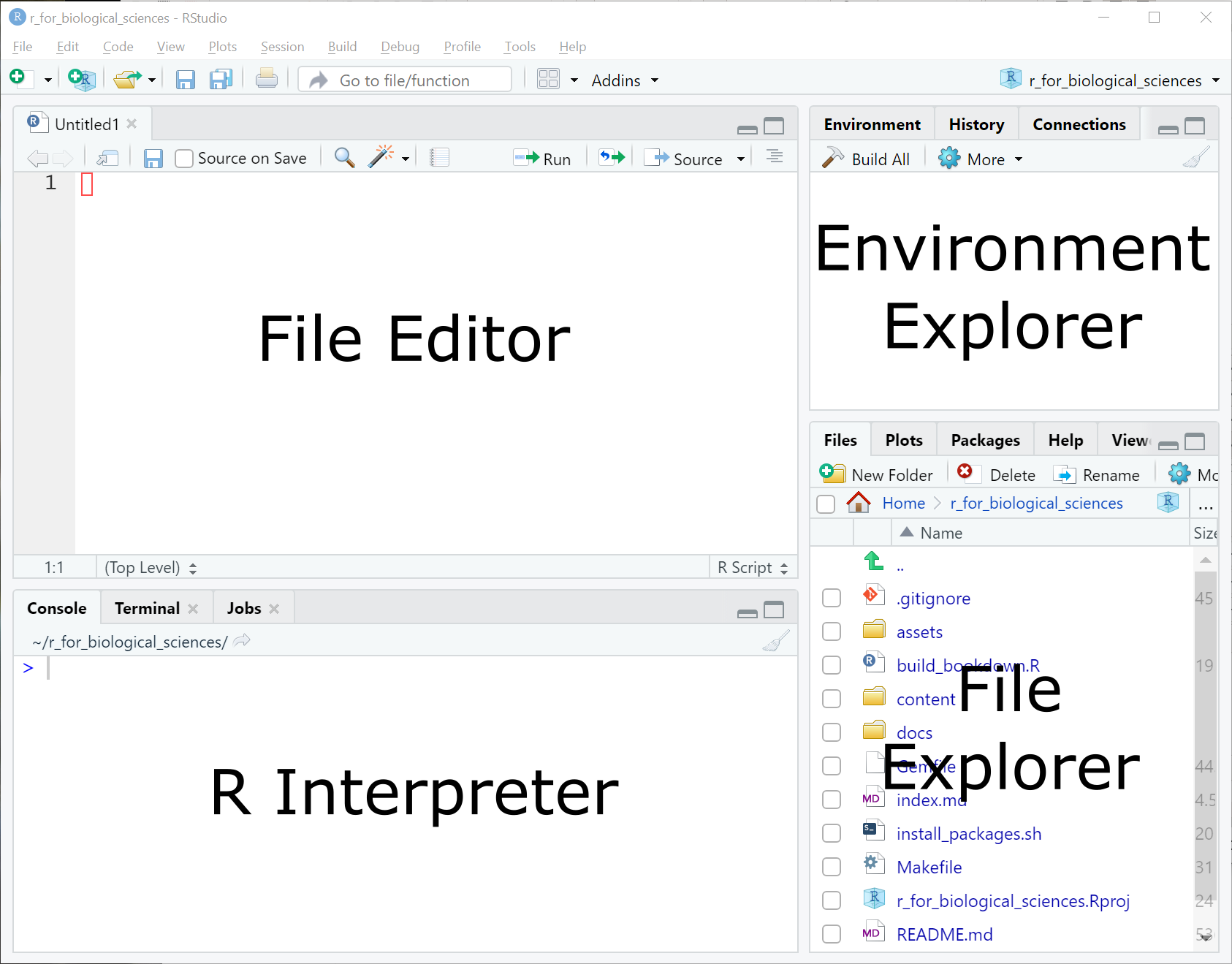Open the Session menu
The width and height of the screenshot is (1232, 964).
(x=282, y=47)
